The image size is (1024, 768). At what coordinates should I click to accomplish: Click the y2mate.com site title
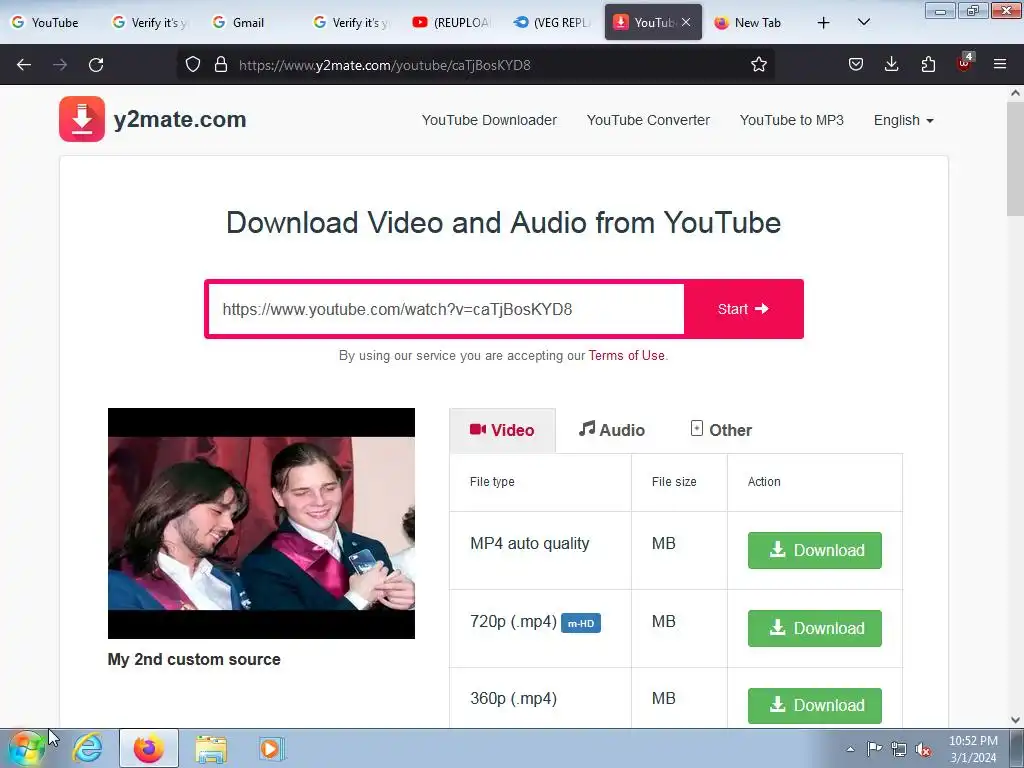180,120
